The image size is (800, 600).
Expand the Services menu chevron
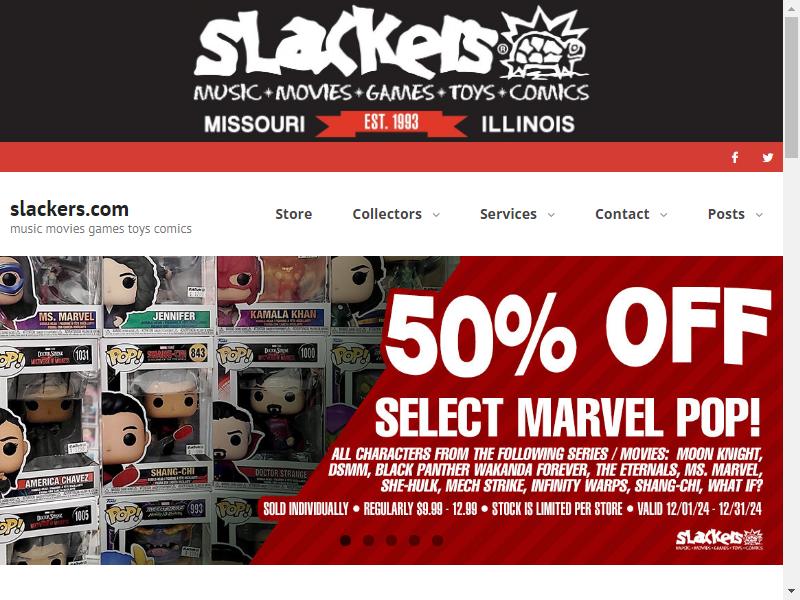(x=551, y=215)
